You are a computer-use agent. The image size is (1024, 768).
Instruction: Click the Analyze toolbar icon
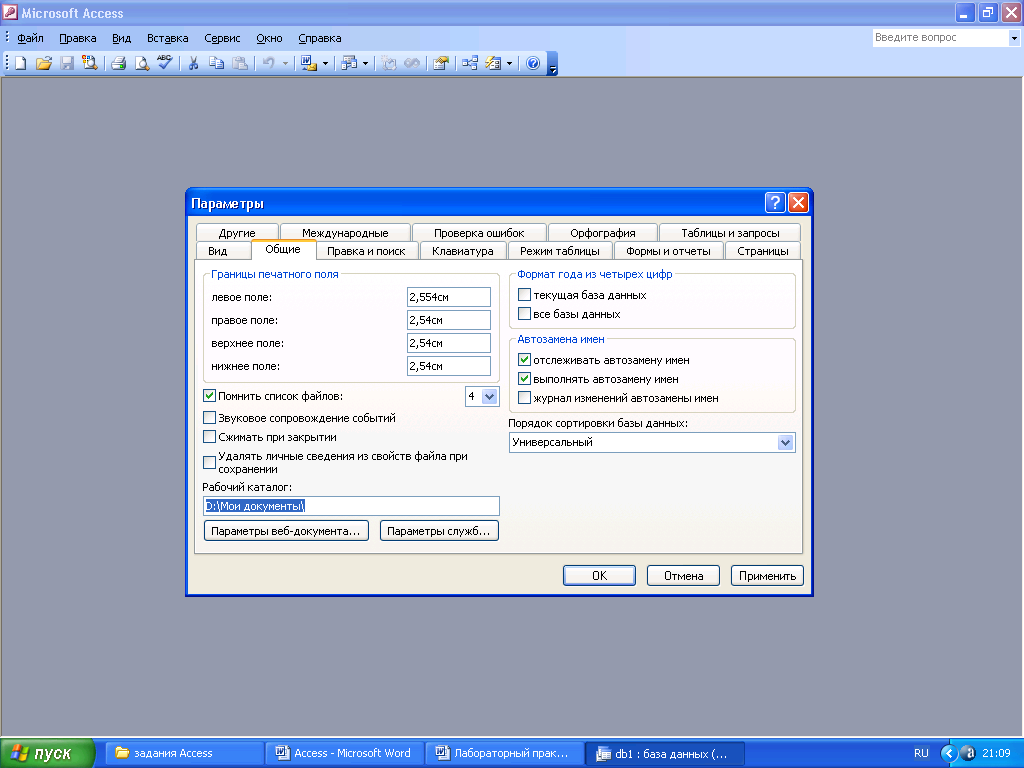(349, 63)
